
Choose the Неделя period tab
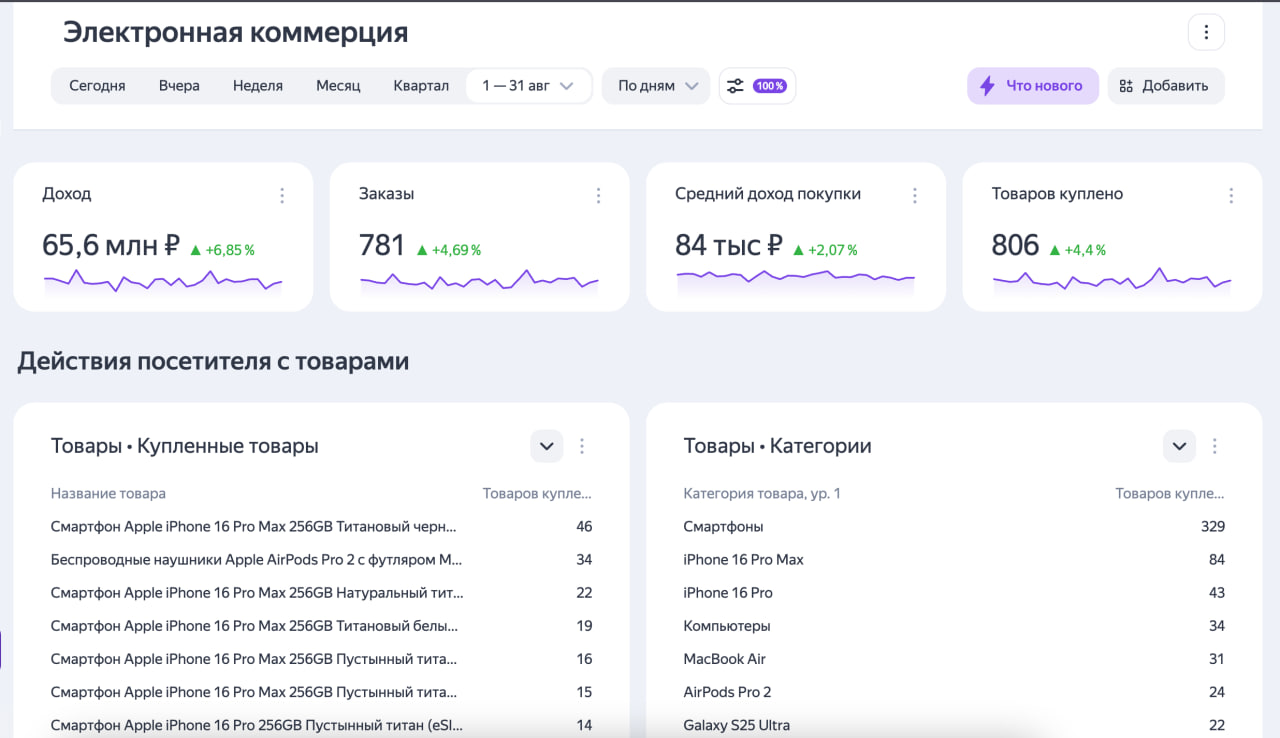(x=258, y=86)
